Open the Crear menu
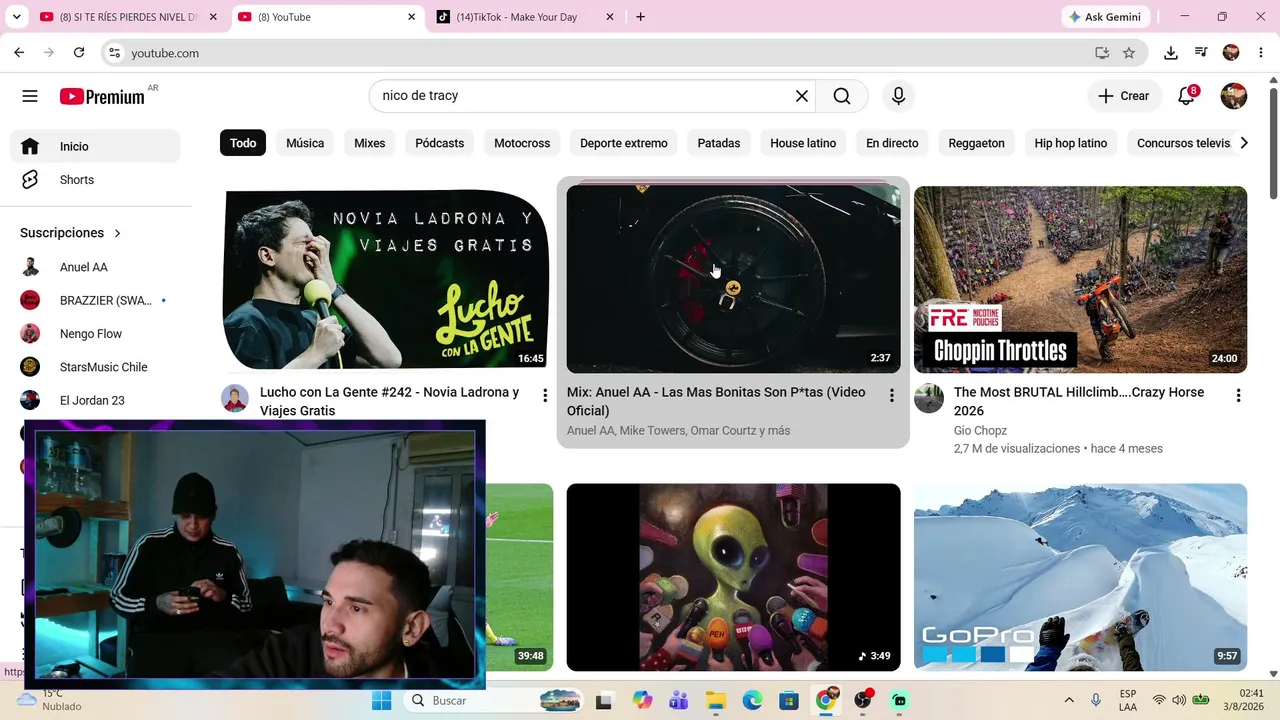The image size is (1280, 720). click(x=1123, y=96)
